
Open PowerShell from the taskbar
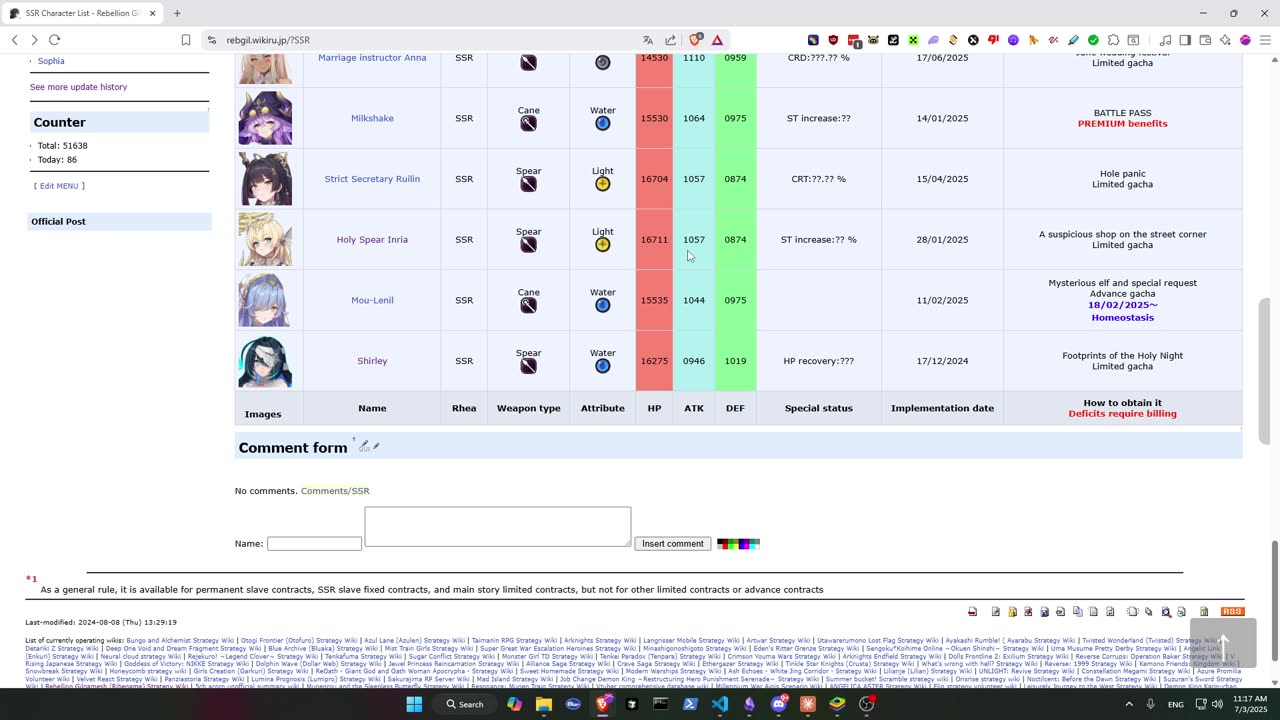690,704
